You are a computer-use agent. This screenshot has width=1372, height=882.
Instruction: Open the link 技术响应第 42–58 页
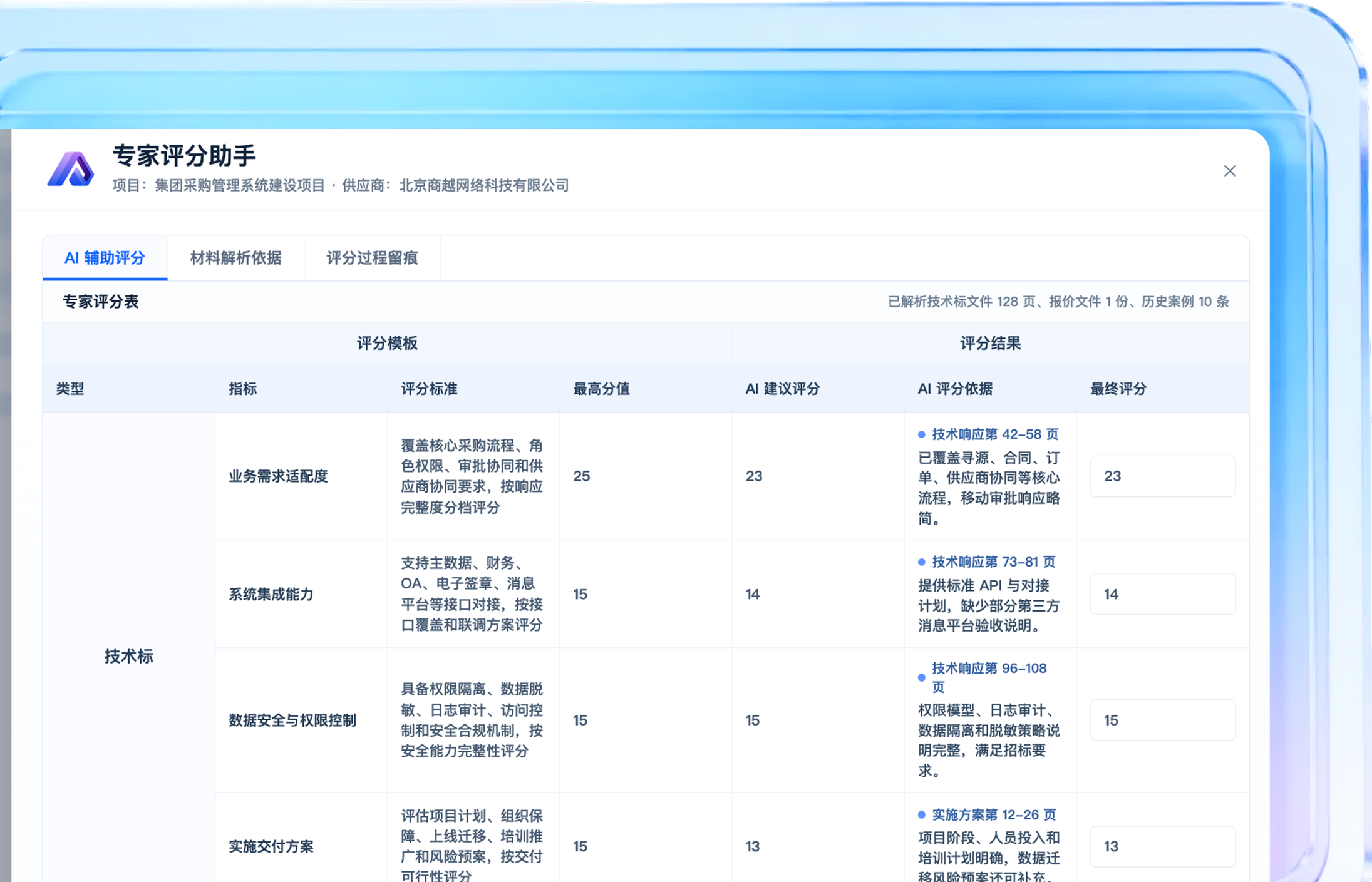click(994, 434)
